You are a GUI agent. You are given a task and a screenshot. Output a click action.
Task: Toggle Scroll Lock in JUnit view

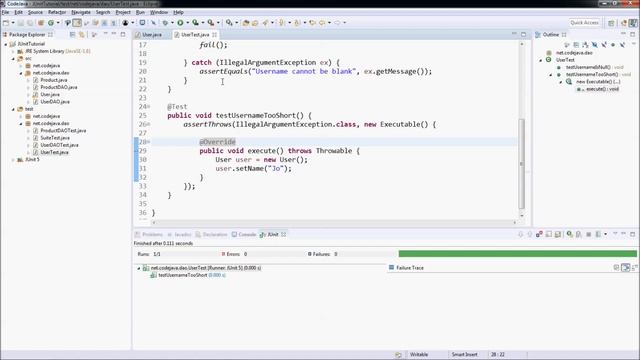tap(558, 234)
